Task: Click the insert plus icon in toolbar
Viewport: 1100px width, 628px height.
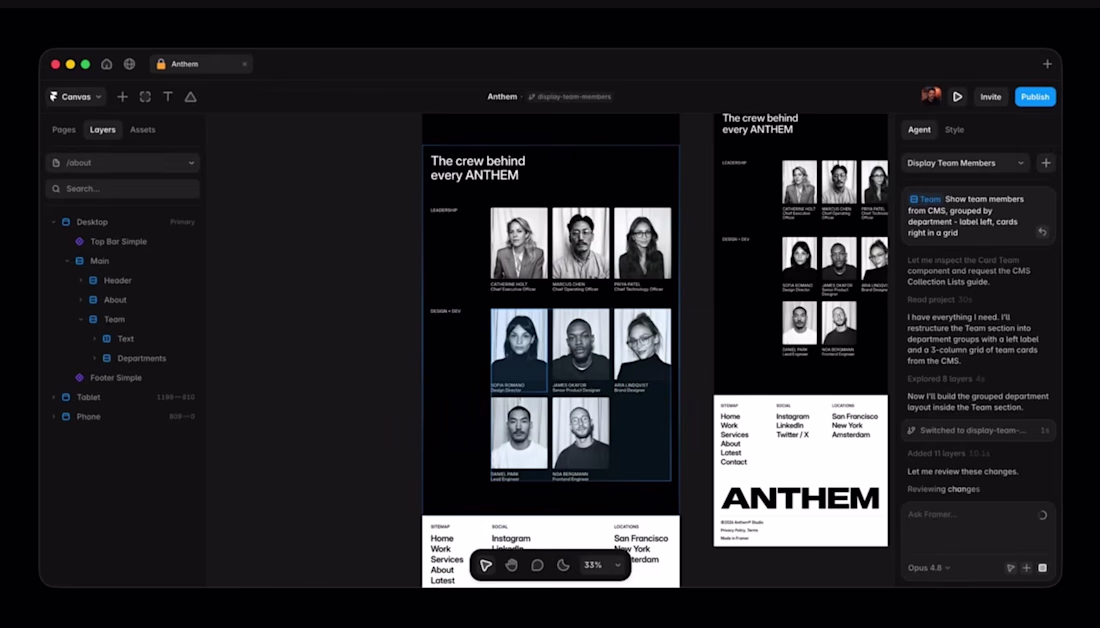Action: click(122, 97)
